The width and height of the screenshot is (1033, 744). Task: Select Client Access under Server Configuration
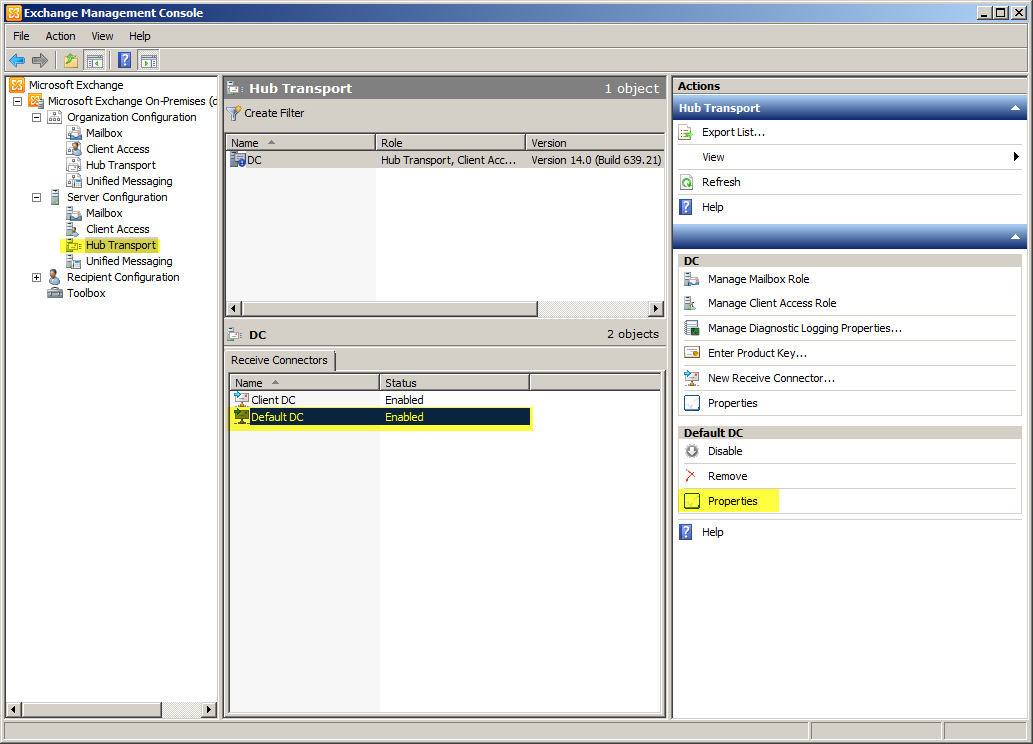tap(117, 229)
